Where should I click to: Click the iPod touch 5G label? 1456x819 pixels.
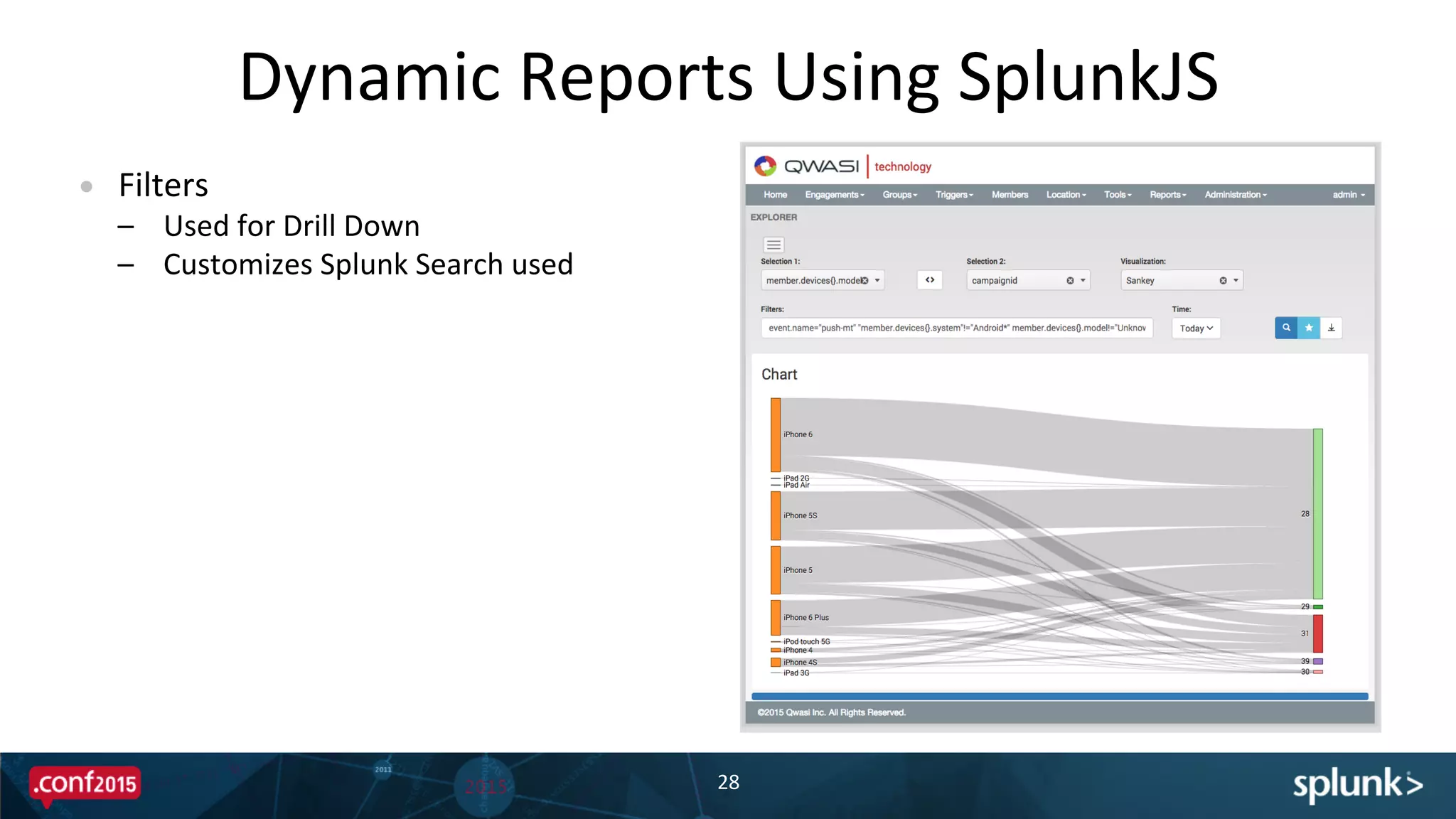click(807, 641)
